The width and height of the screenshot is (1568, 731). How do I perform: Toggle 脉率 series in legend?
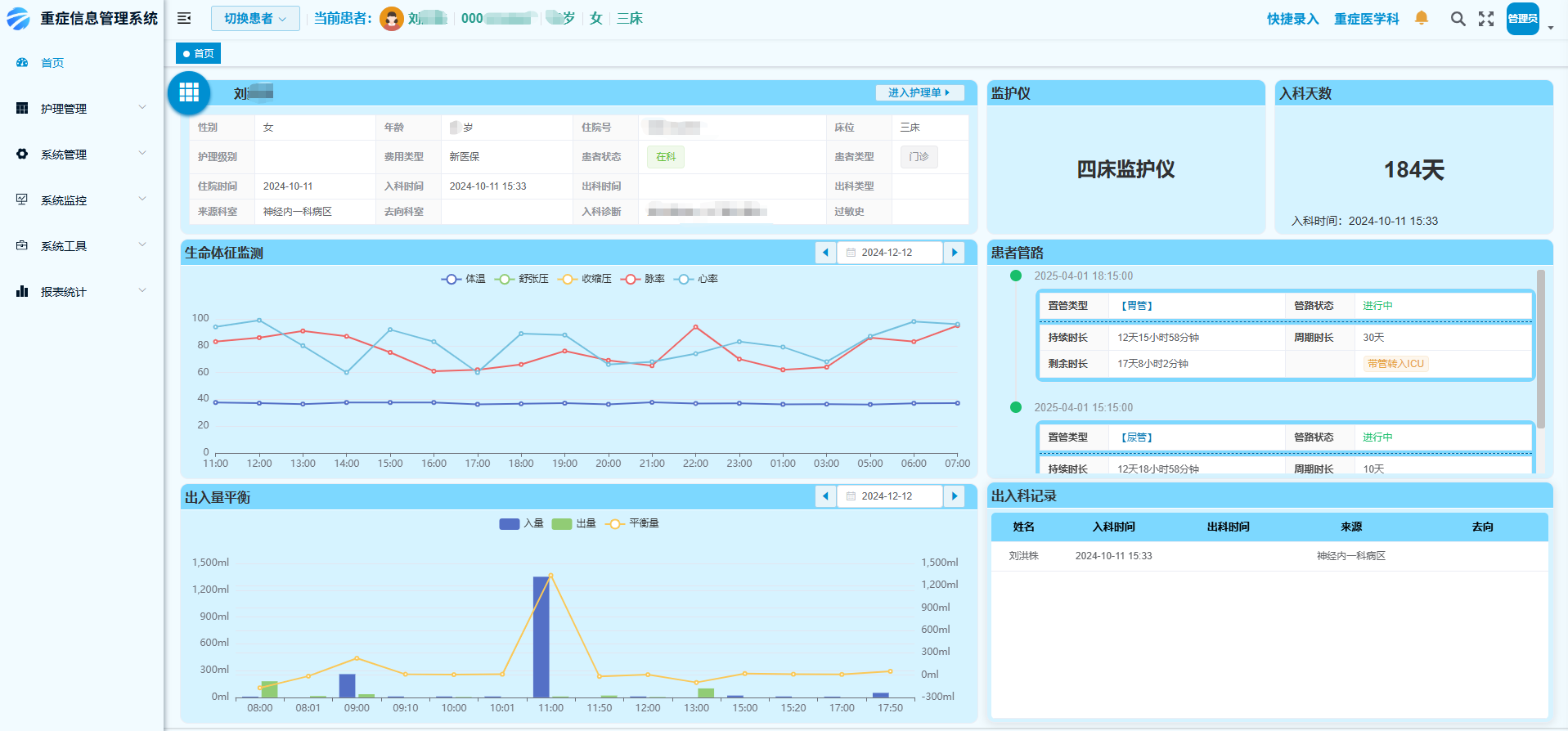[x=642, y=279]
